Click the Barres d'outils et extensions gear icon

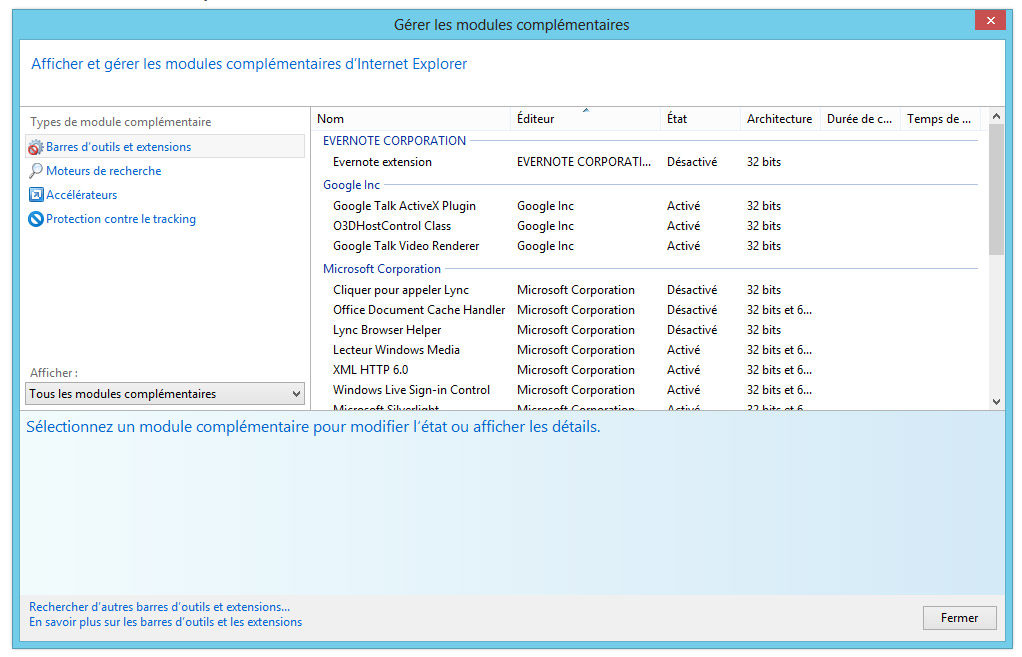pyautogui.click(x=36, y=147)
